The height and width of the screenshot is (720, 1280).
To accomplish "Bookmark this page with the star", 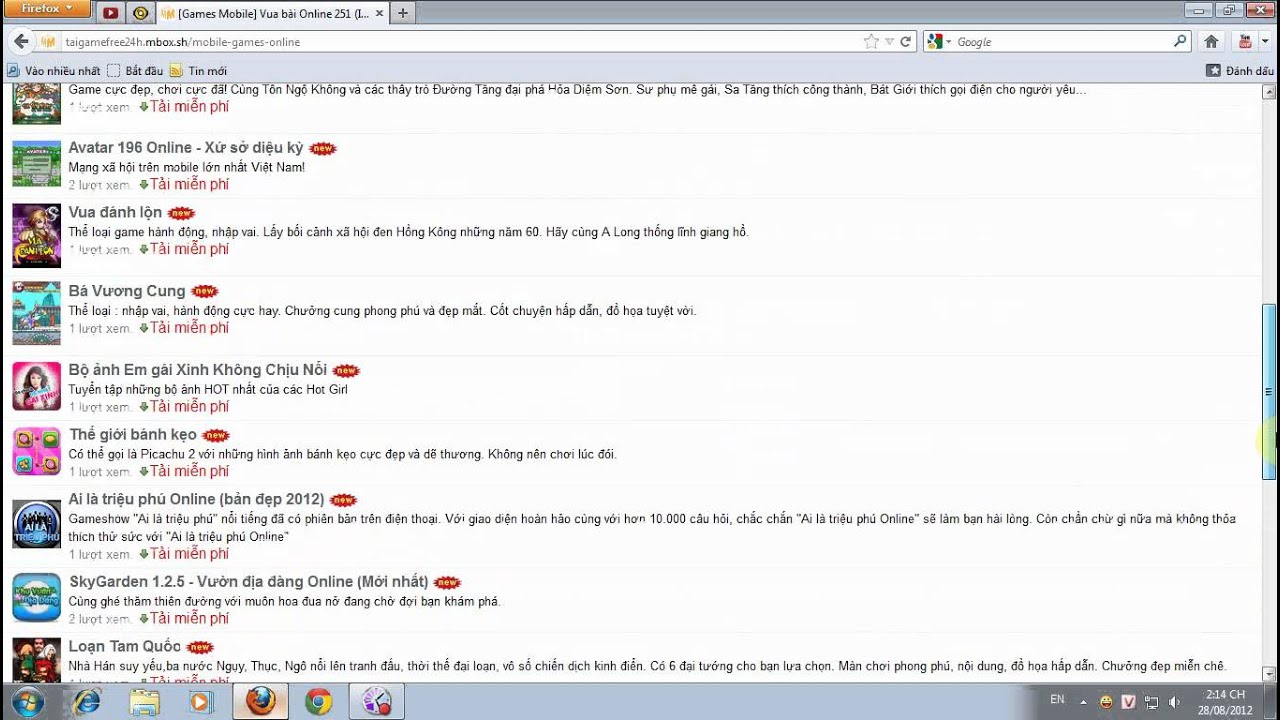I will point(871,42).
